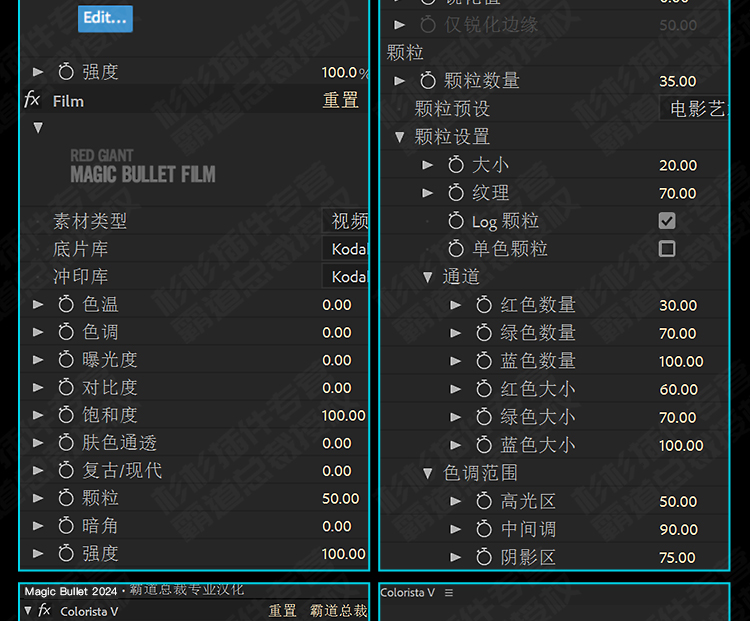Expand the 高光区 parameter
The width and height of the screenshot is (750, 621).
456,501
